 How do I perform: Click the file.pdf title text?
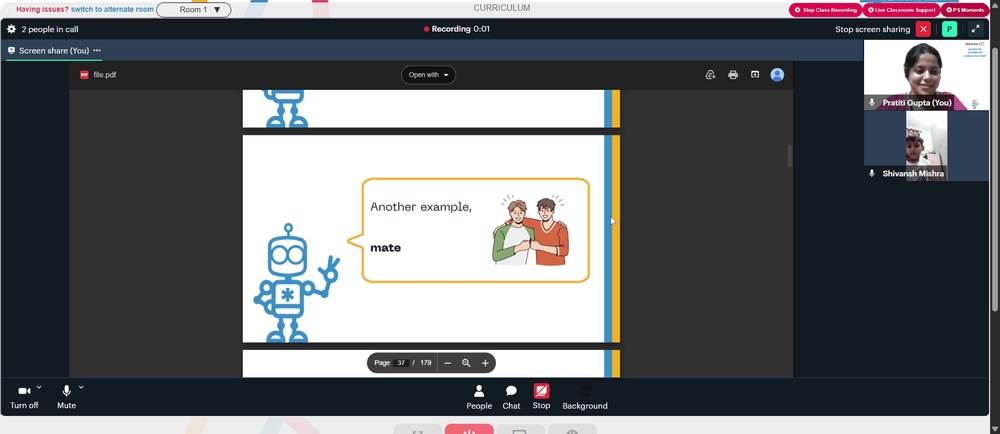click(x=105, y=75)
